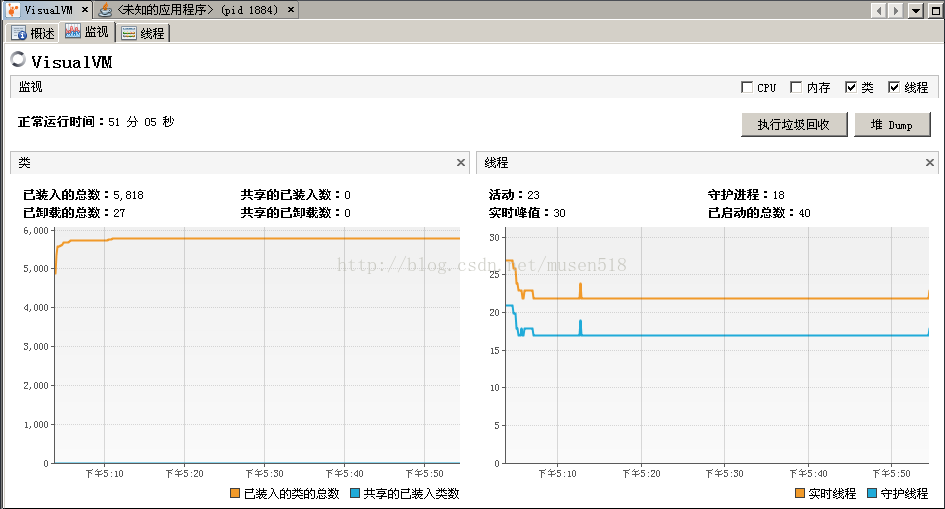Click 共享的已装入数 0 value
The height and width of the screenshot is (509, 945).
pos(347,195)
